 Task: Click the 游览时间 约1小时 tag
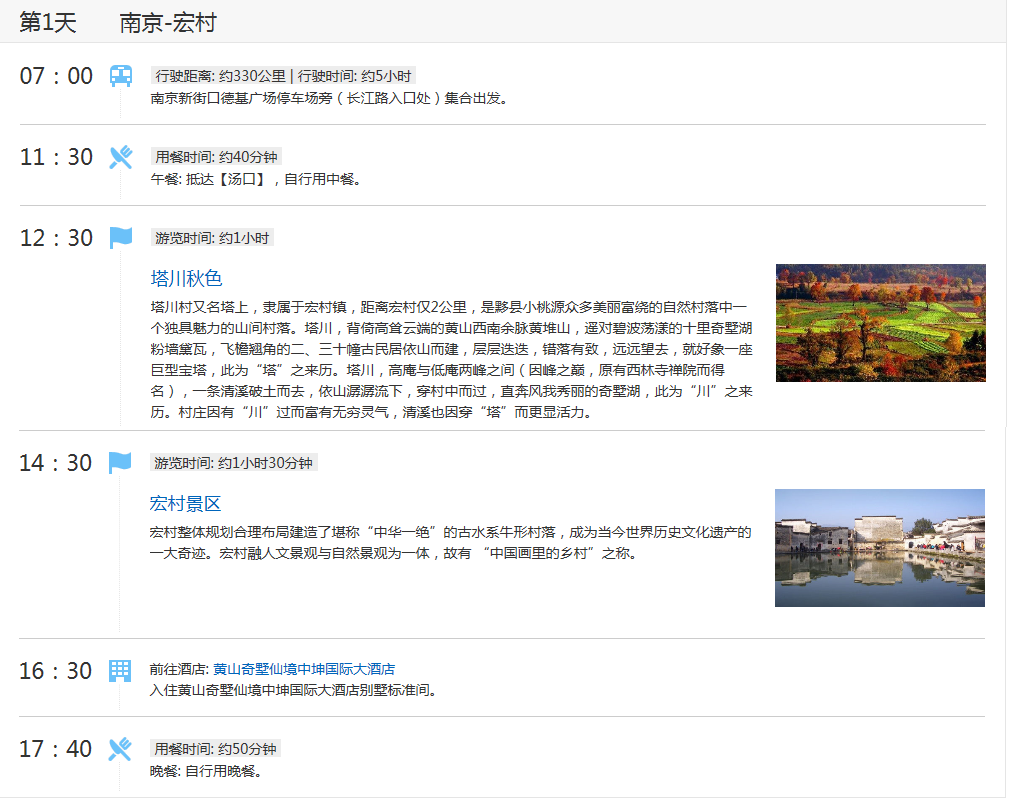click(212, 238)
